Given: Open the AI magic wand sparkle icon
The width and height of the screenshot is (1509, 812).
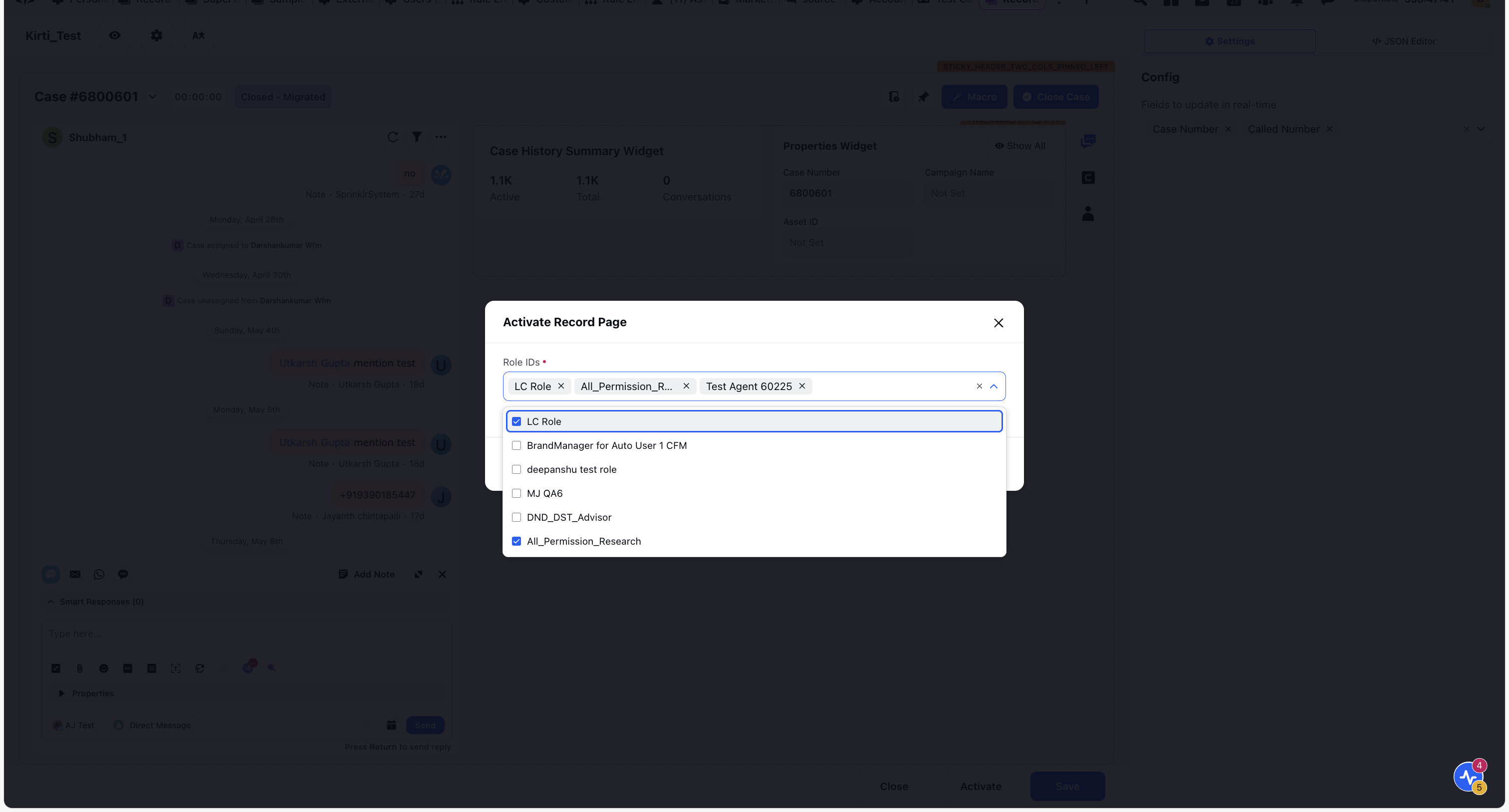Looking at the screenshot, I should coord(271,668).
